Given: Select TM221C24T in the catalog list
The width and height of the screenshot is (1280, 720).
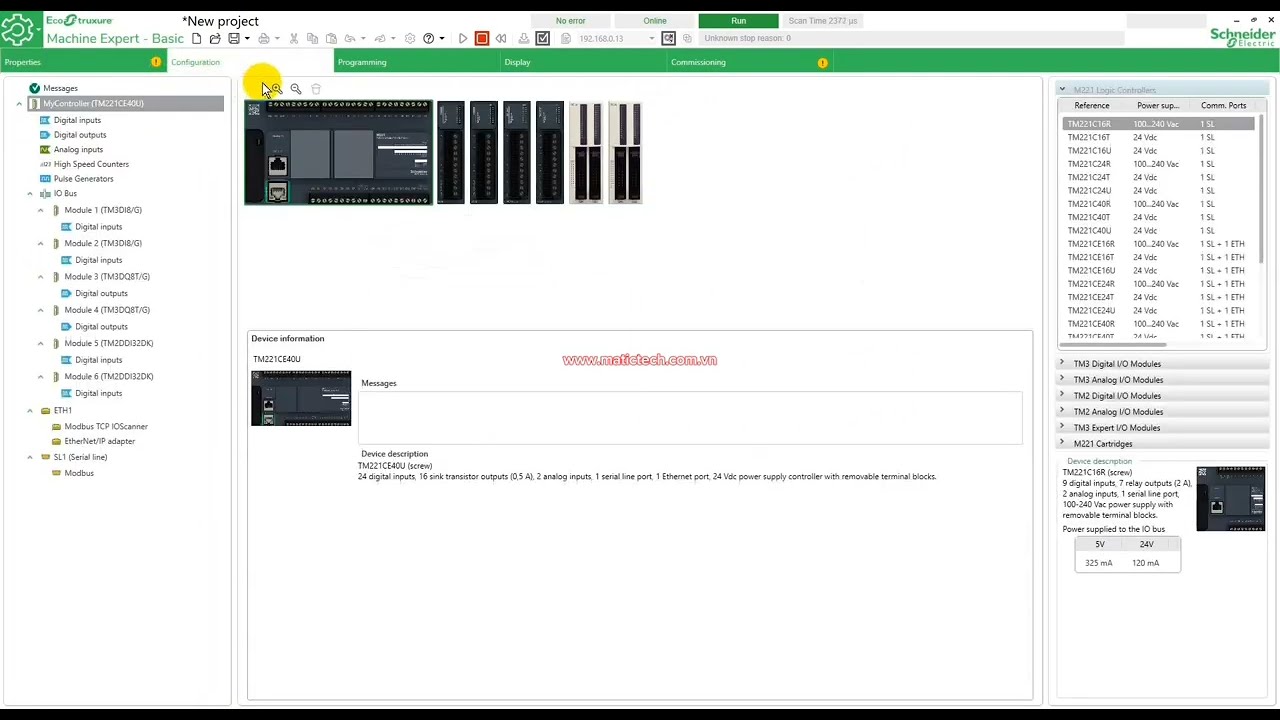Looking at the screenshot, I should coord(1158,177).
